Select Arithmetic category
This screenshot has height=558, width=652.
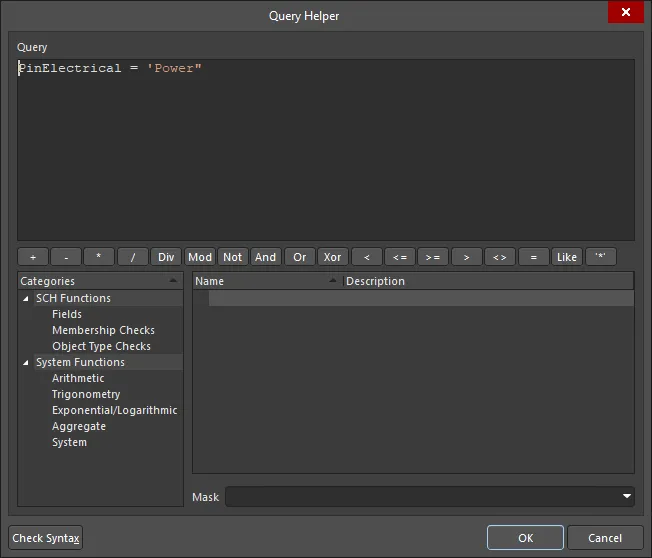click(x=78, y=378)
